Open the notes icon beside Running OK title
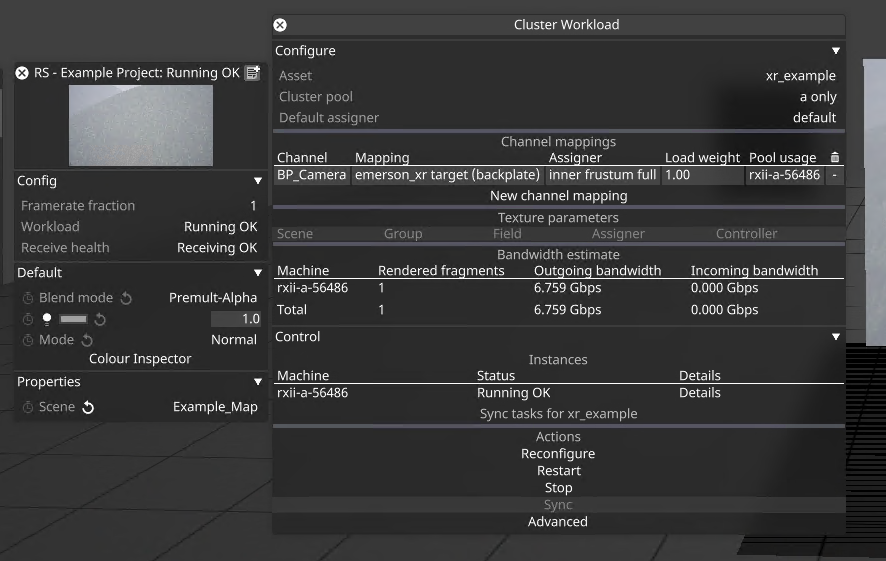 pos(253,73)
